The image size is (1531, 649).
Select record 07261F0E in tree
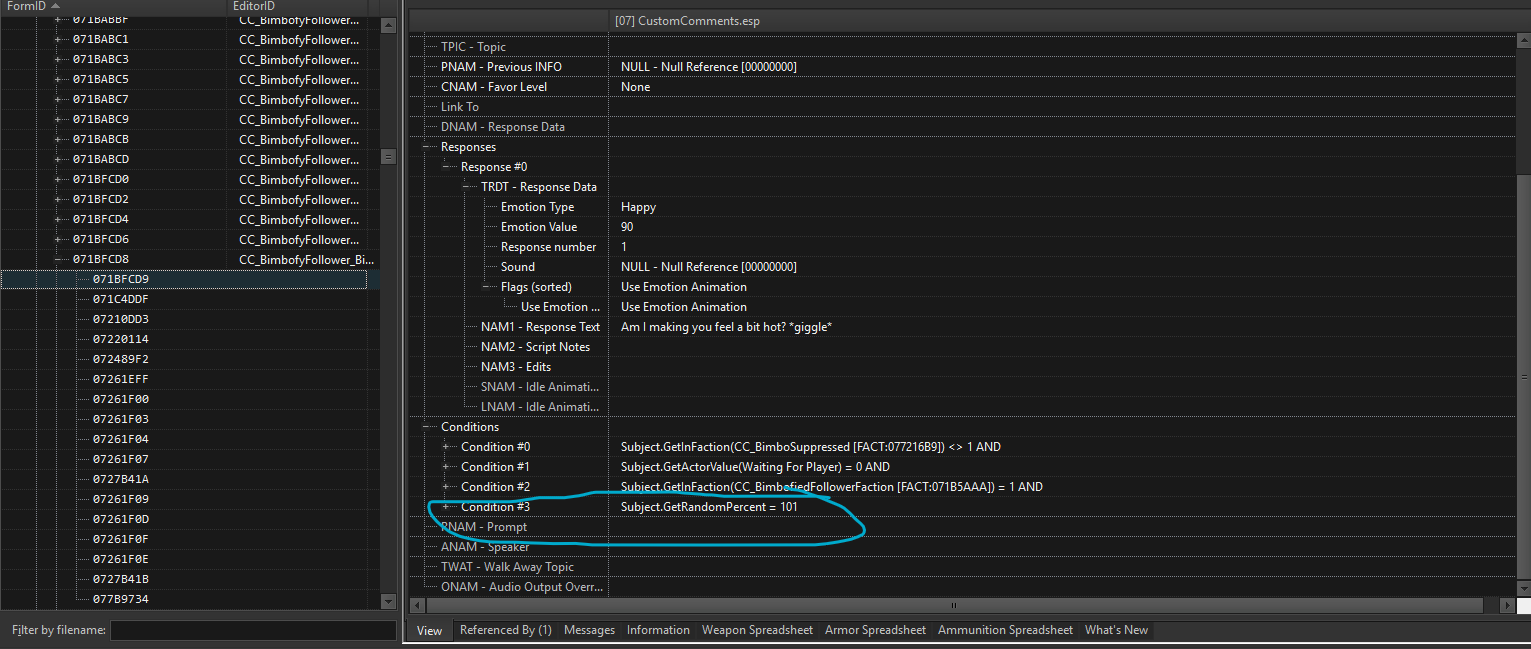[x=121, y=559]
